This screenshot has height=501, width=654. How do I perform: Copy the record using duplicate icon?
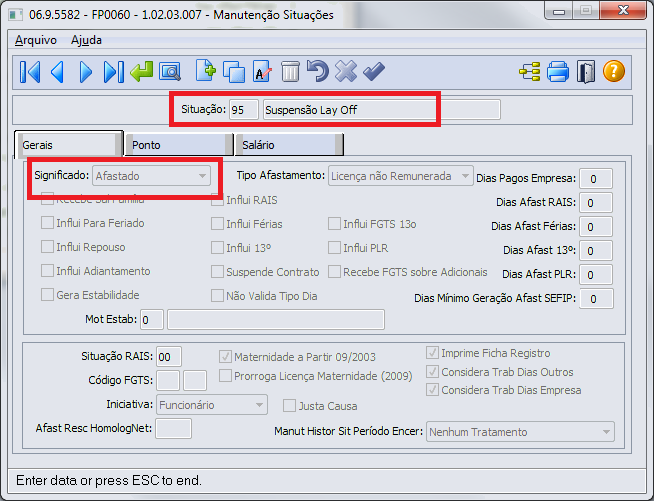[234, 72]
